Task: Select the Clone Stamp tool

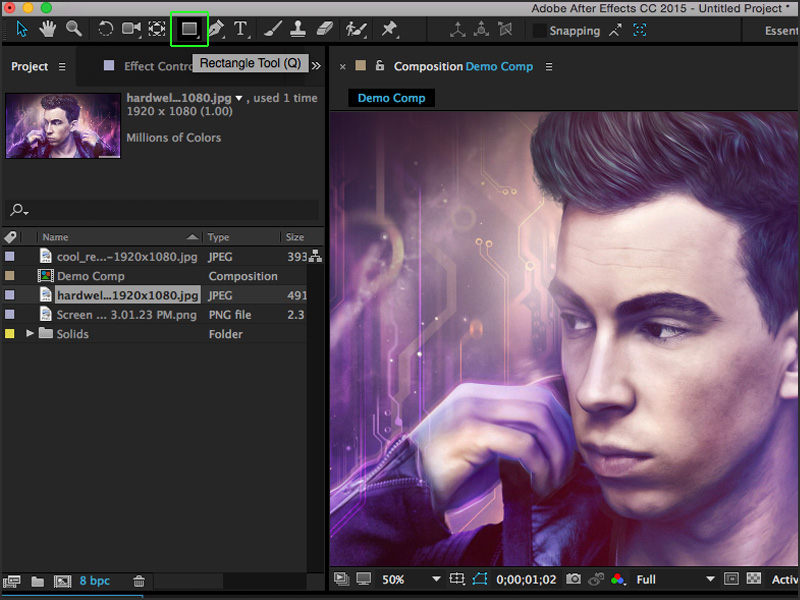Action: pos(298,29)
